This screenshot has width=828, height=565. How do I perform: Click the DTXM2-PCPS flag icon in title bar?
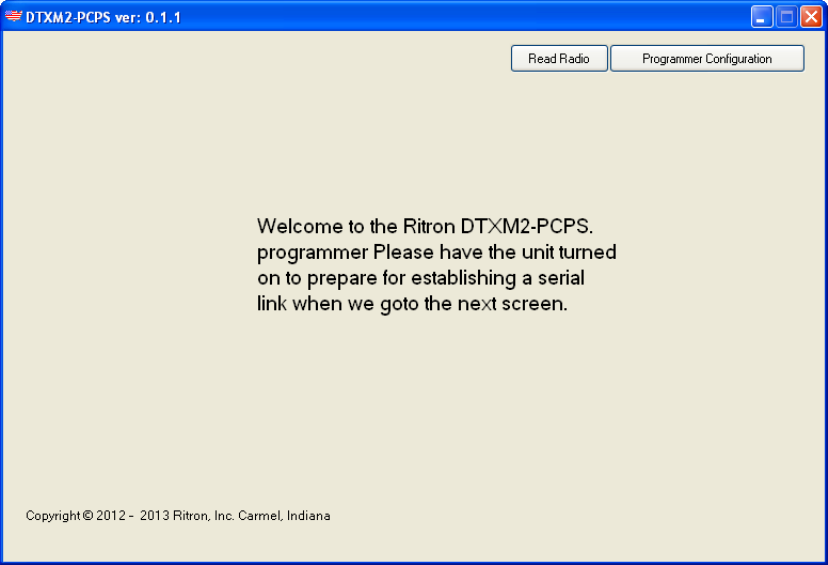pyautogui.click(x=13, y=16)
